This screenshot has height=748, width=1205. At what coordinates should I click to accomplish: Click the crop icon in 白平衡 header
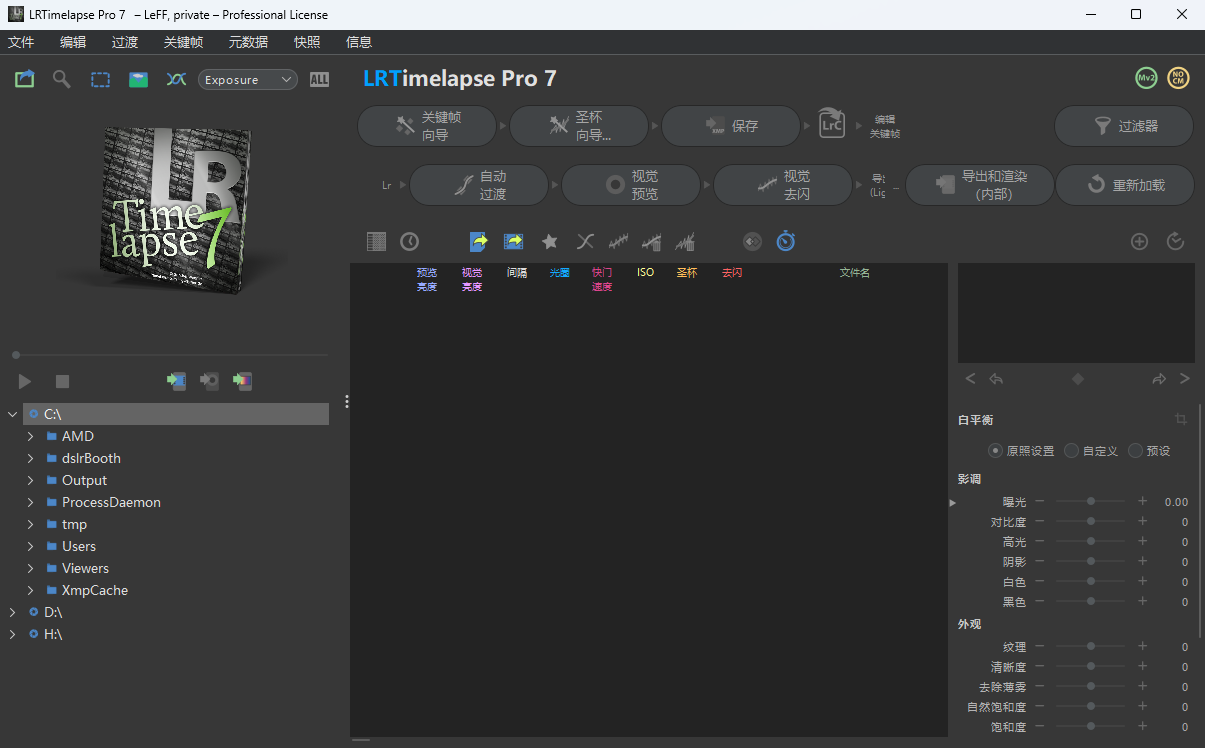(1181, 420)
